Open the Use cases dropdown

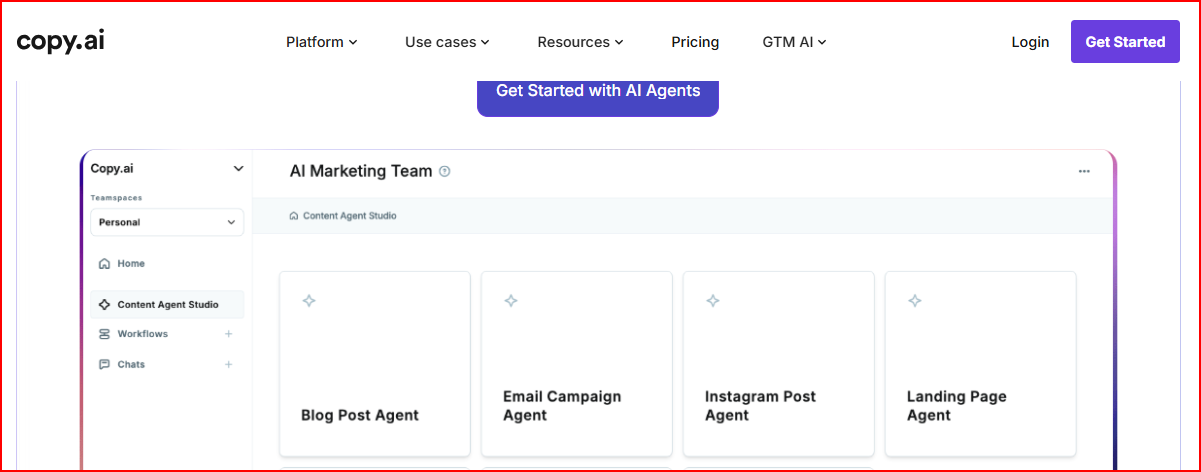(447, 42)
